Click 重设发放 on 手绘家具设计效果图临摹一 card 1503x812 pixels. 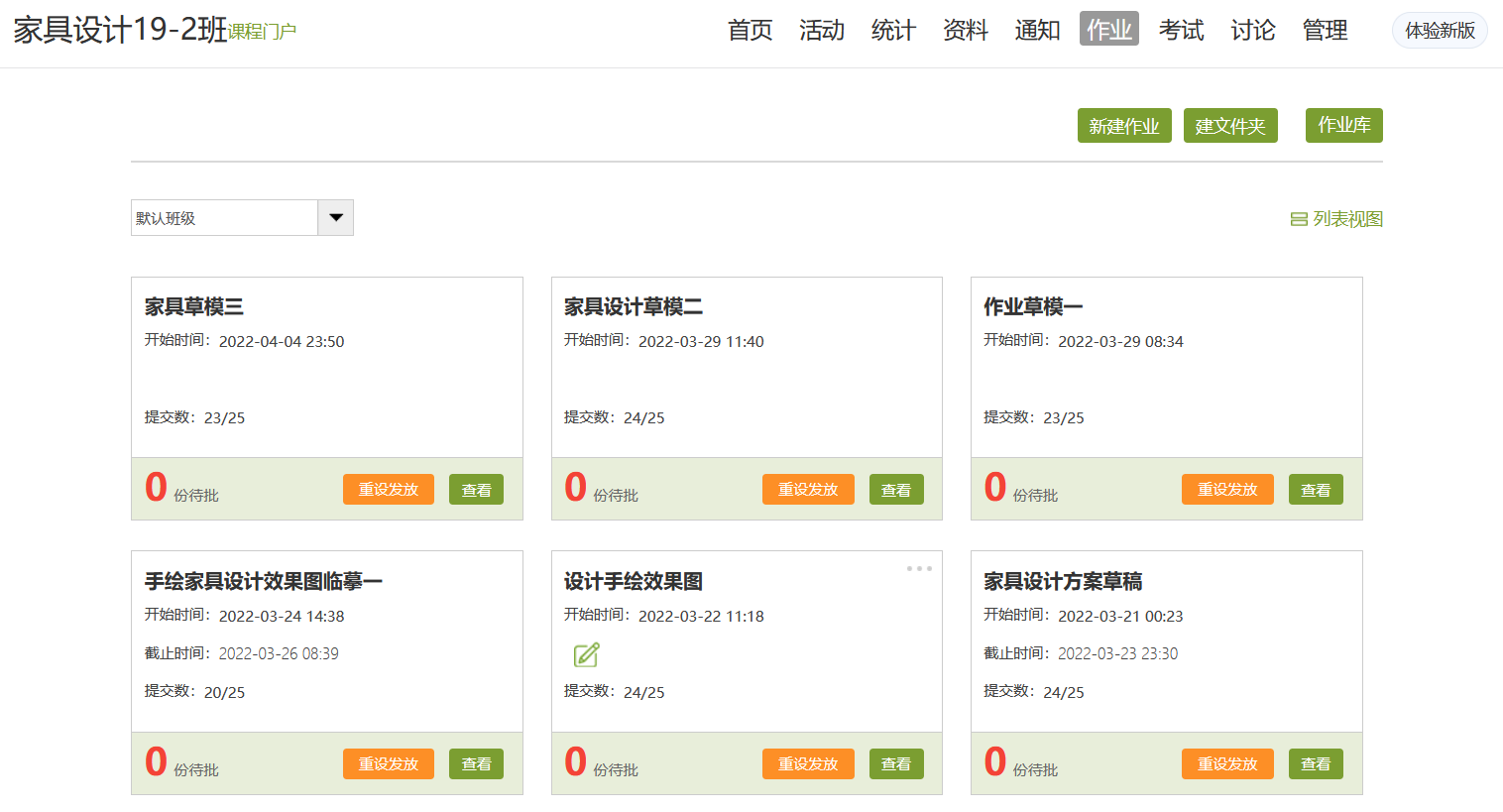tap(389, 764)
